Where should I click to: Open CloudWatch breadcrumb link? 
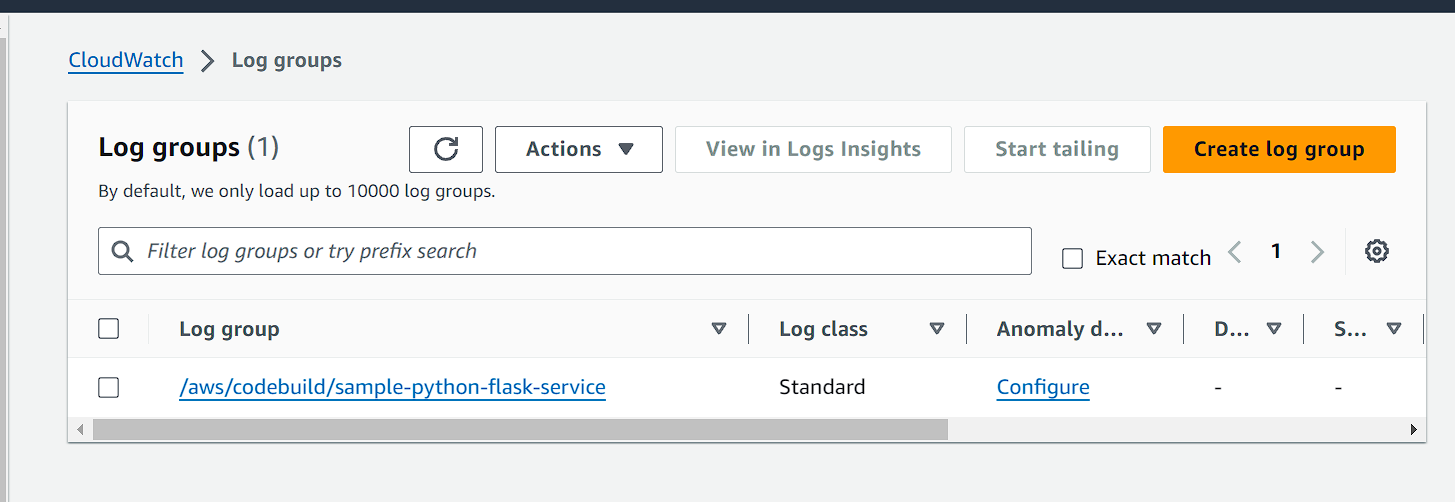point(126,60)
